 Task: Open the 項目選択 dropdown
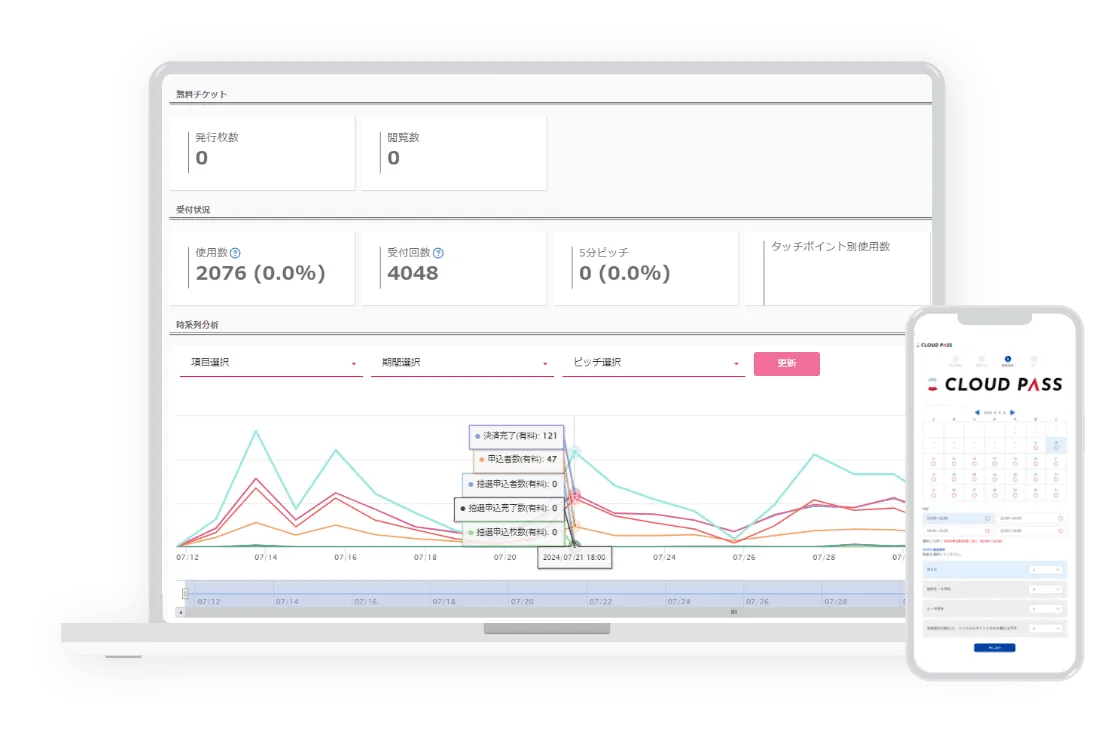pos(270,363)
